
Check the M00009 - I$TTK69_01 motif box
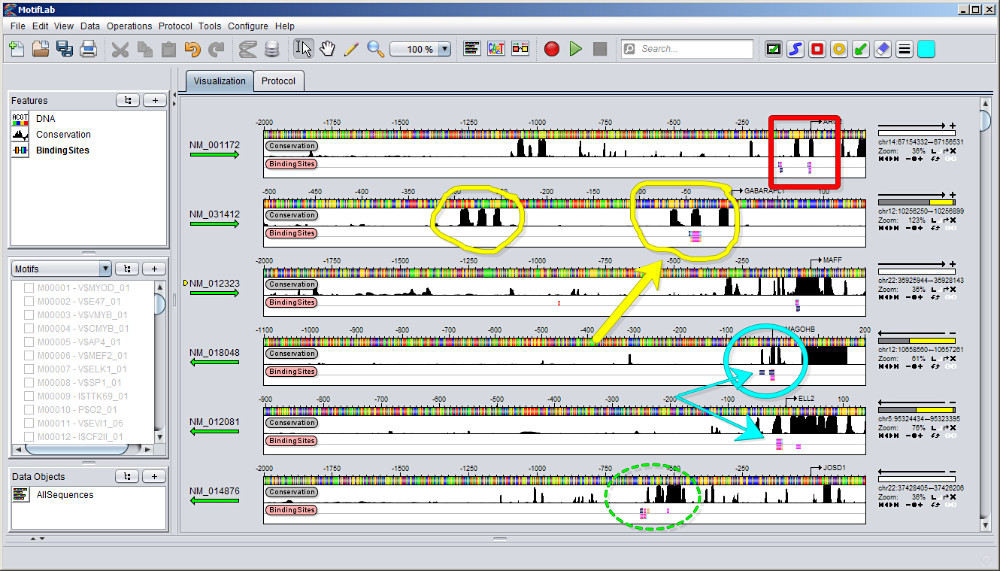(29, 396)
